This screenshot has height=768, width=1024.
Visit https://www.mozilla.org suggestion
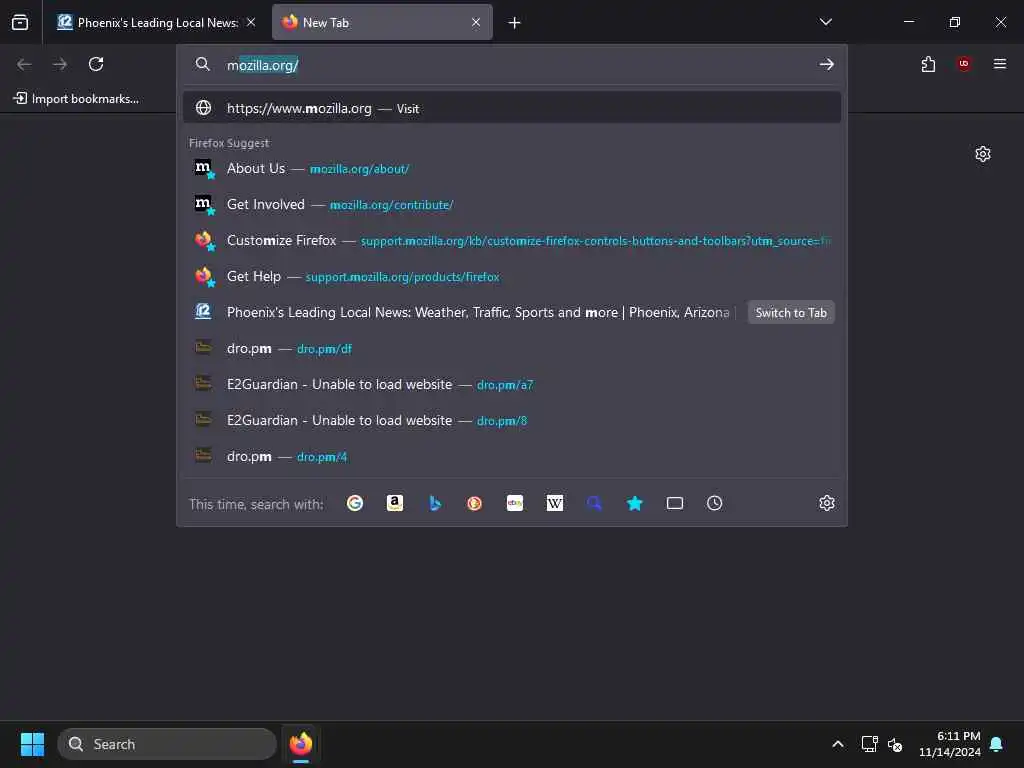pyautogui.click(x=511, y=108)
